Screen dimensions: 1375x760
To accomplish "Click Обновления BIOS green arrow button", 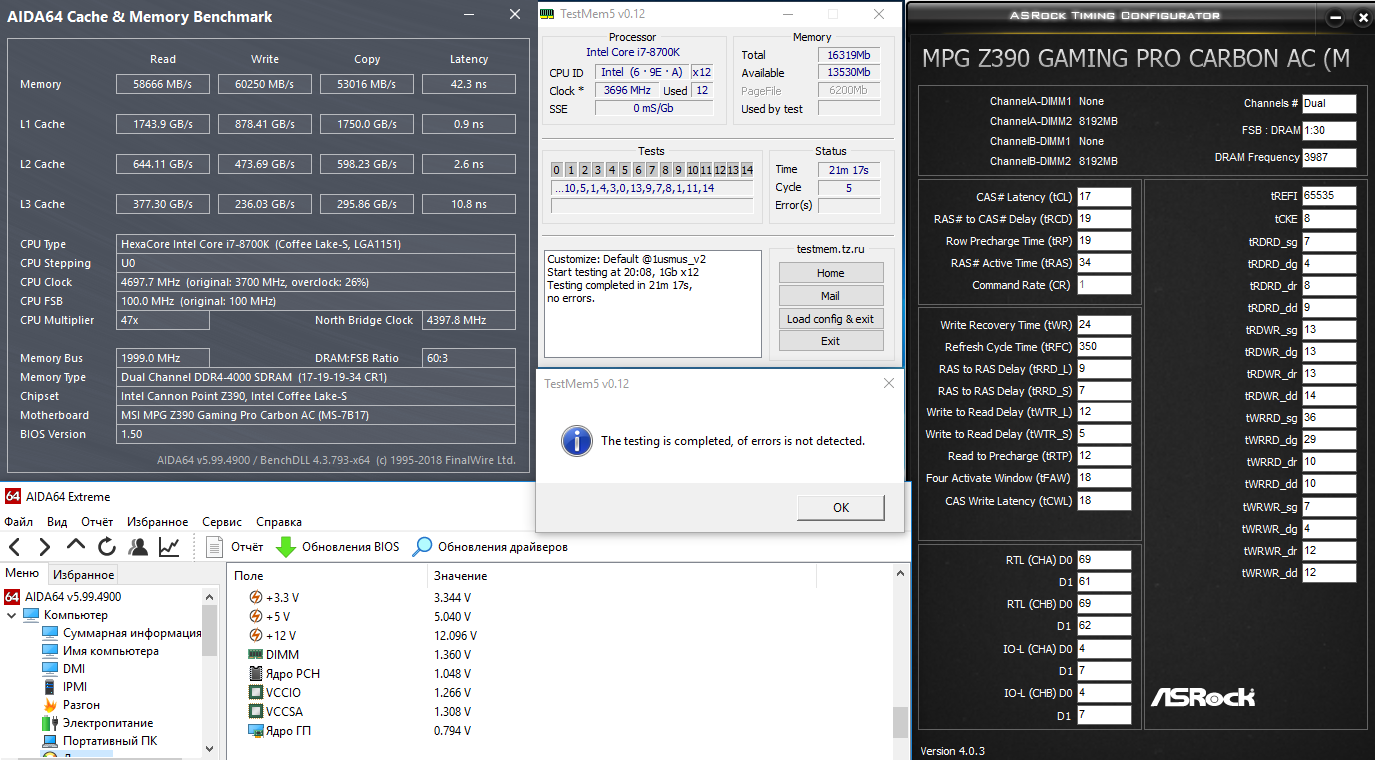I will pos(337,547).
